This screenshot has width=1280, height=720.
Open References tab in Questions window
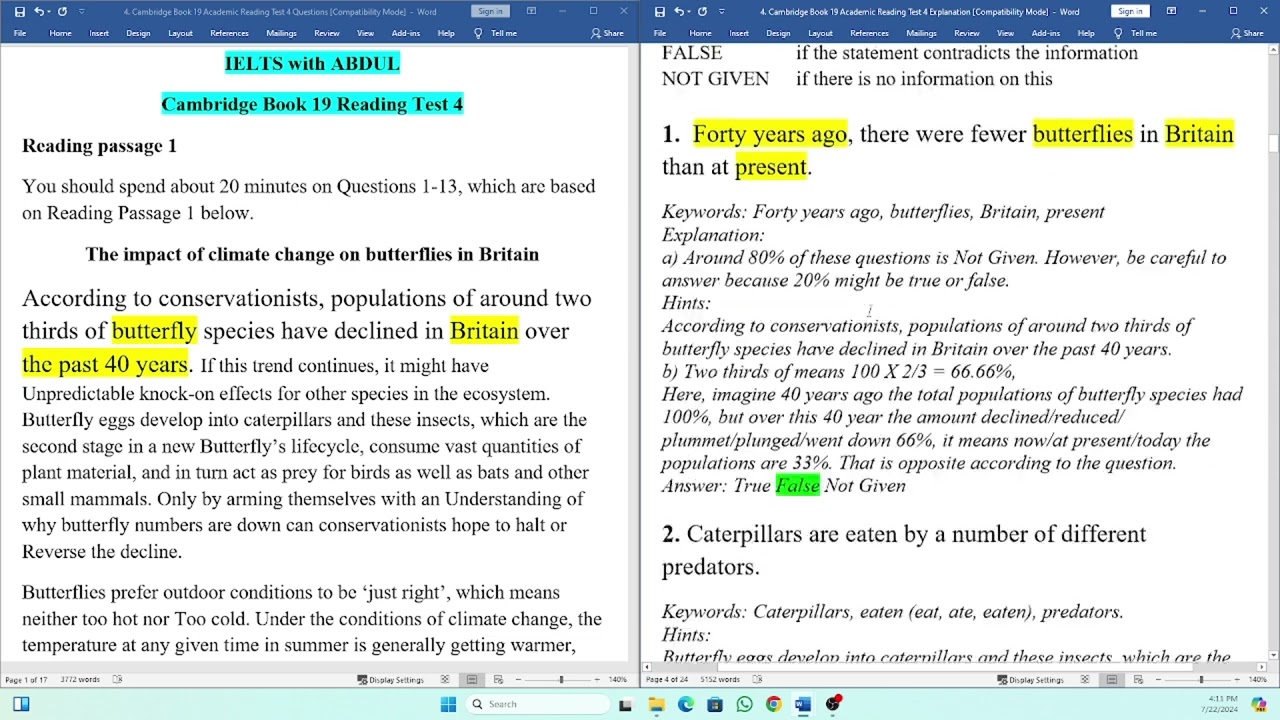point(229,33)
